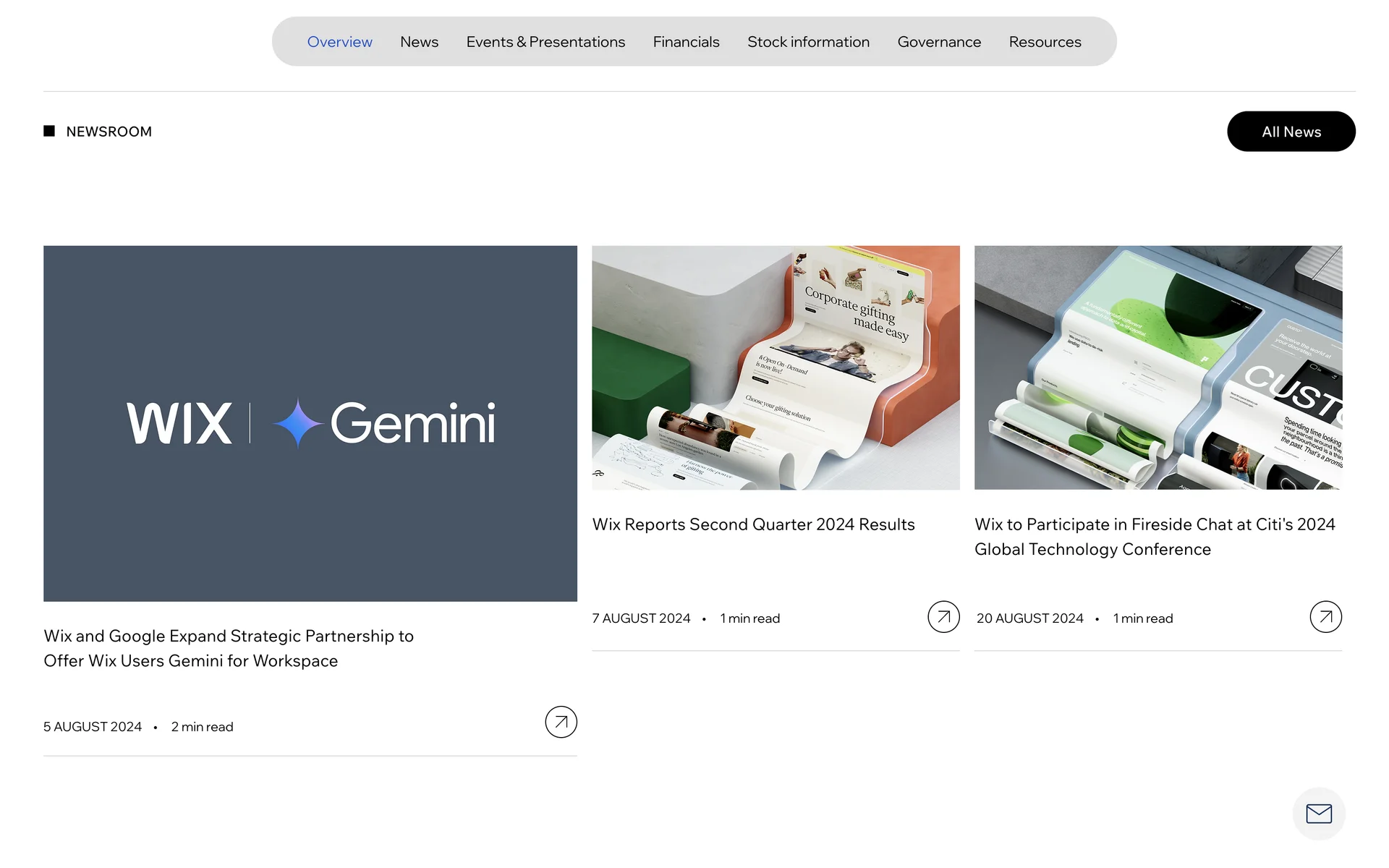Open Wix and Google Expand Strategic Partnership headline
The height and width of the screenshot is (868, 1389).
coord(229,648)
